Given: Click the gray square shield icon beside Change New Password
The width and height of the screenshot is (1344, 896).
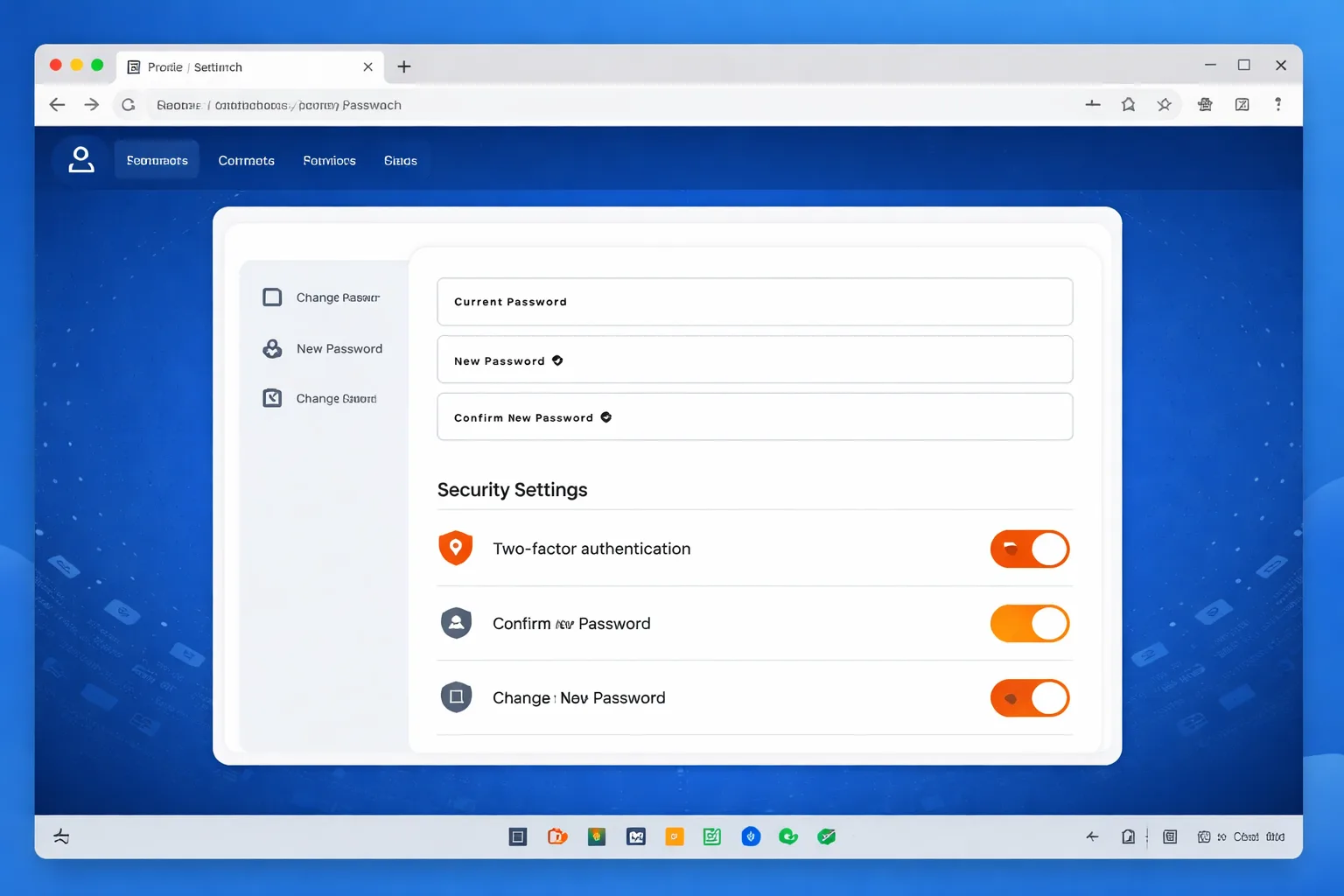Looking at the screenshot, I should pos(456,697).
